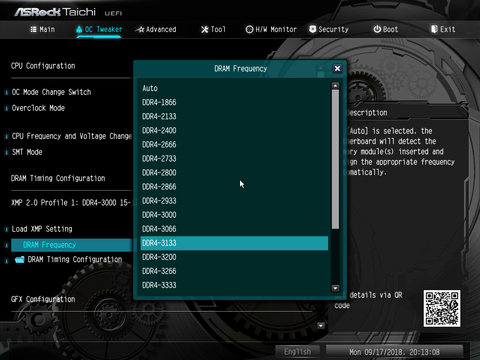Click the date and time display
The width and height of the screenshot is (480, 360).
click(394, 352)
